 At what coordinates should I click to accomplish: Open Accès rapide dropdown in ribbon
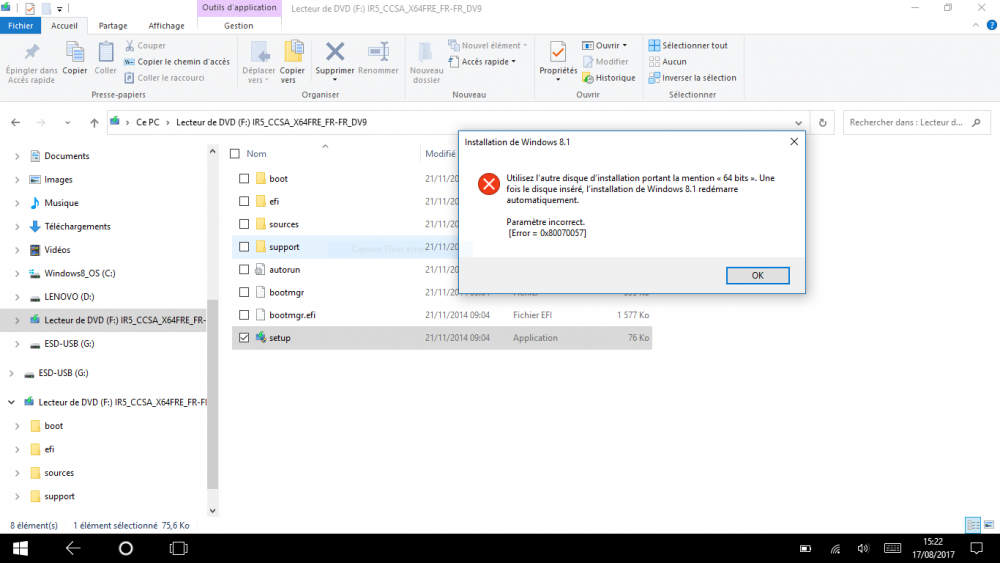pos(482,62)
